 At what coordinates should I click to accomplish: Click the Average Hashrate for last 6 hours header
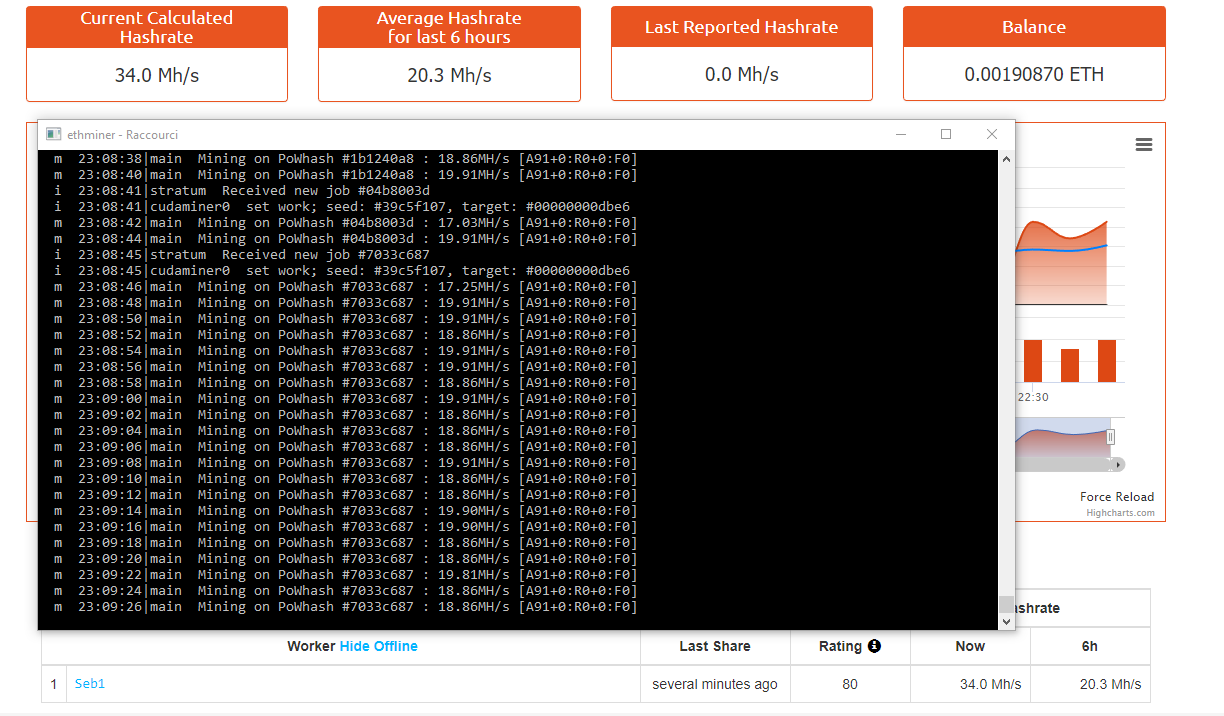pyautogui.click(x=449, y=27)
